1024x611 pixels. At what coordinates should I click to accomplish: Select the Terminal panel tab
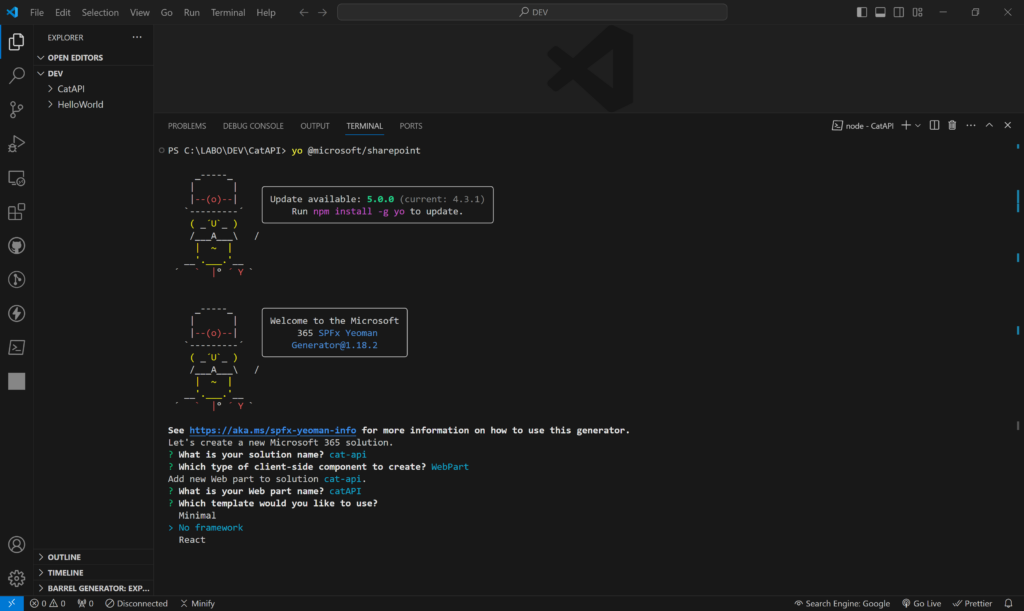[x=364, y=126]
